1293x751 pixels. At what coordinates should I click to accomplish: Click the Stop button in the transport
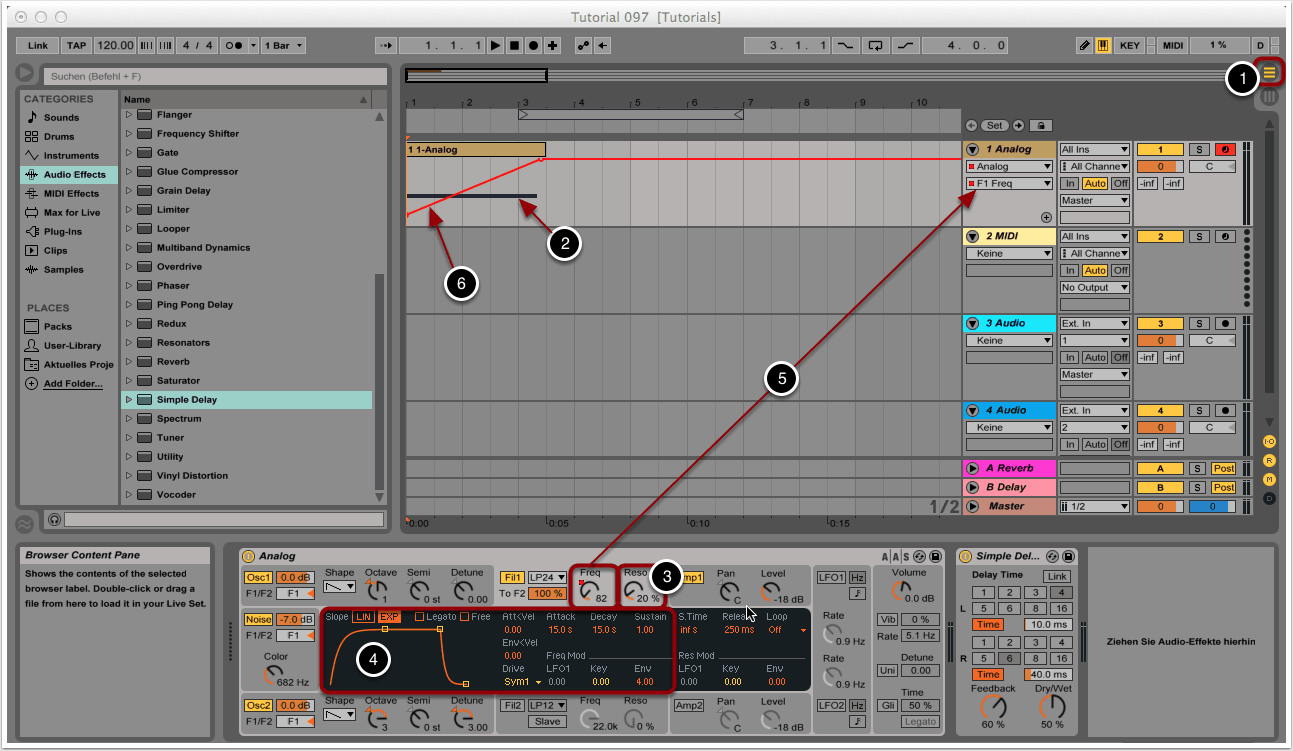coord(514,46)
